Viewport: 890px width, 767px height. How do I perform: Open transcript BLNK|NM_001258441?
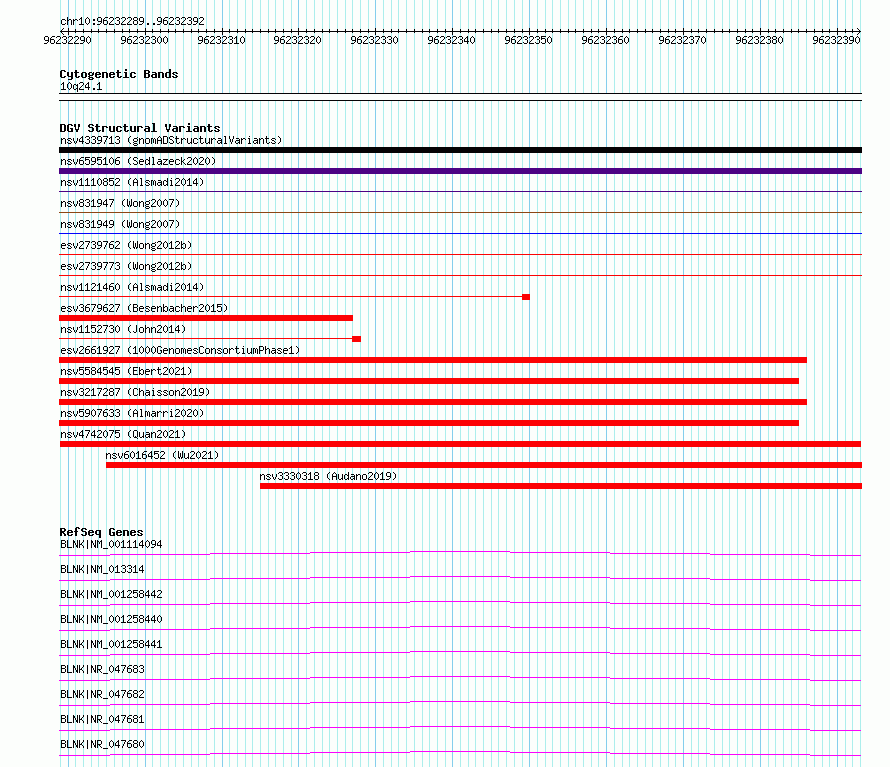tap(111, 644)
